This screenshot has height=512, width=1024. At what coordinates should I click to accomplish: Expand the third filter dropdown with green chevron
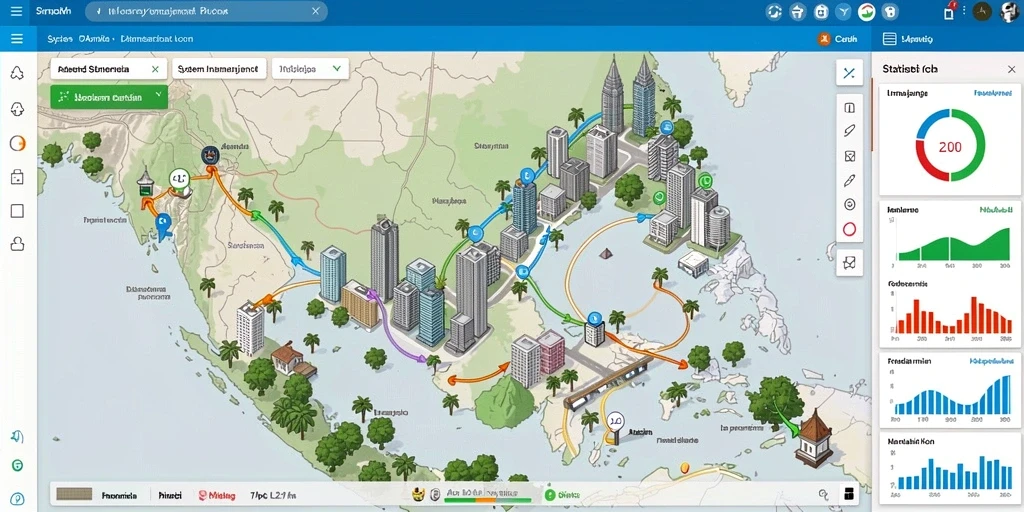337,68
